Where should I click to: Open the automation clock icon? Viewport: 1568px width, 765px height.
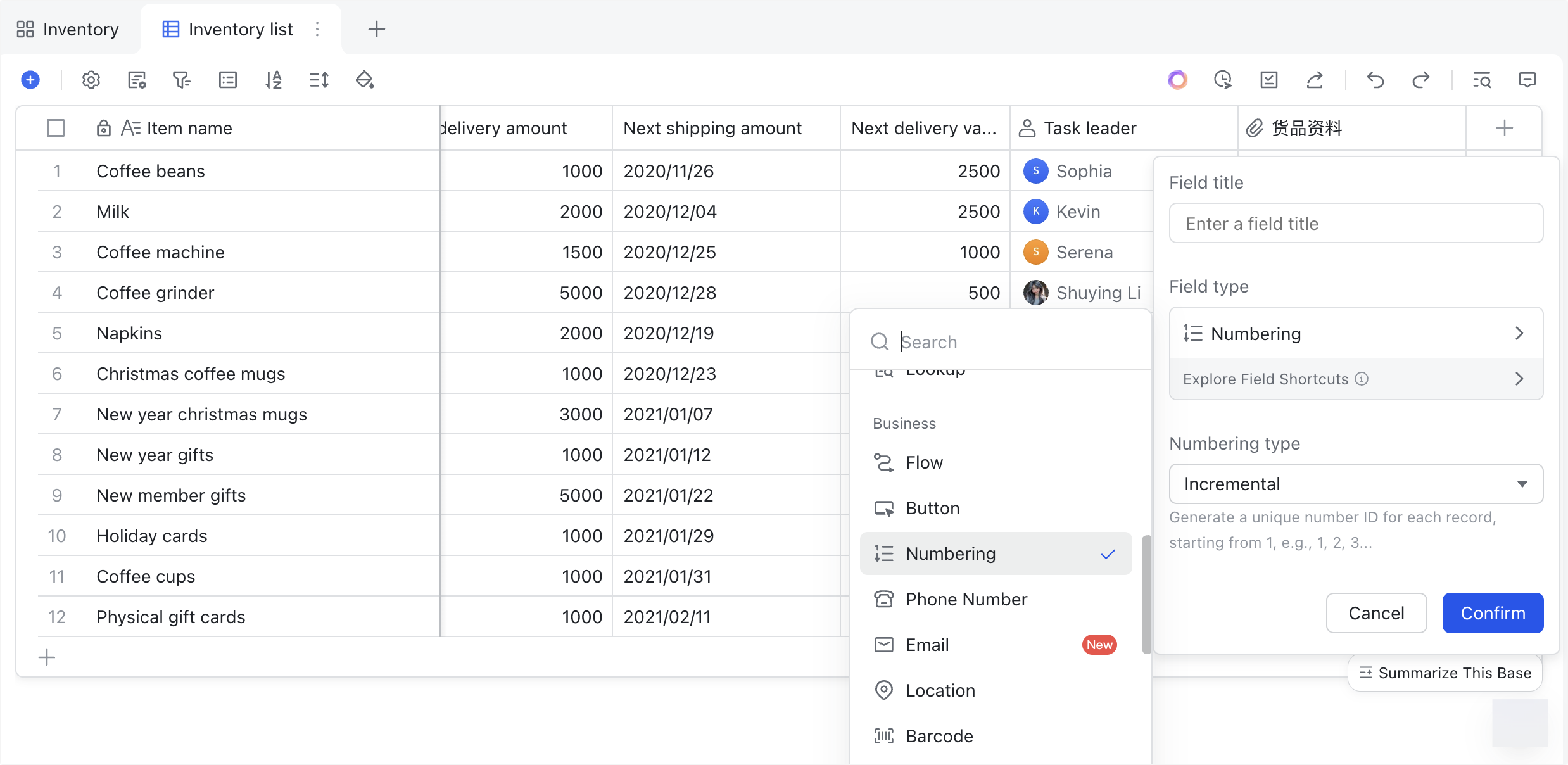point(1223,80)
